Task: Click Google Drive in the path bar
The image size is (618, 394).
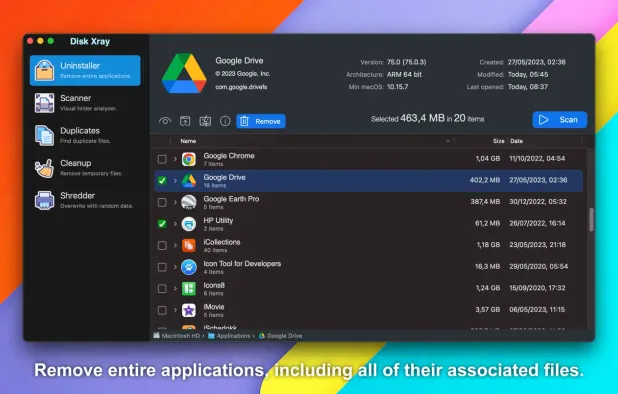Action: [x=280, y=336]
